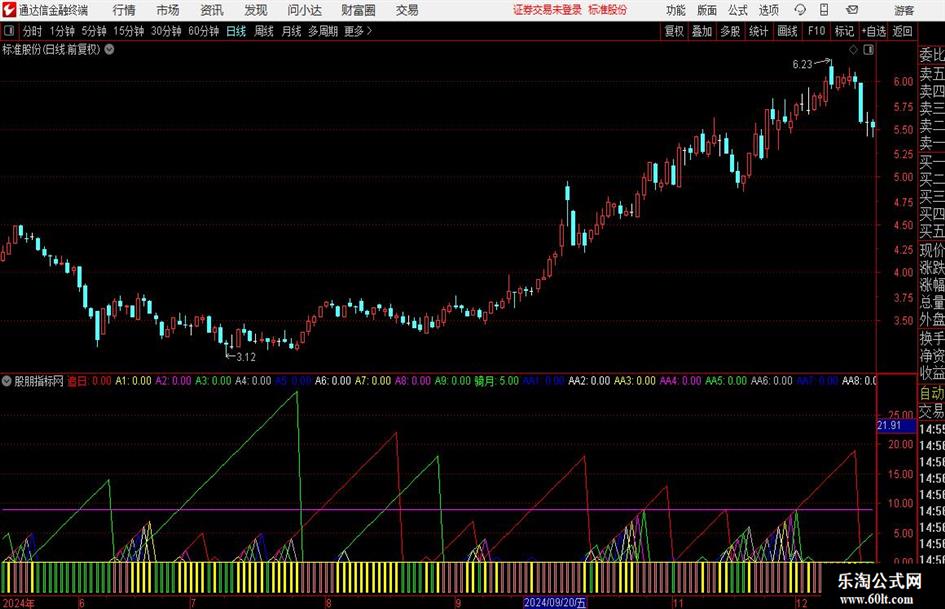
Task: Switch to 30分钟 period
Action: [x=166, y=31]
